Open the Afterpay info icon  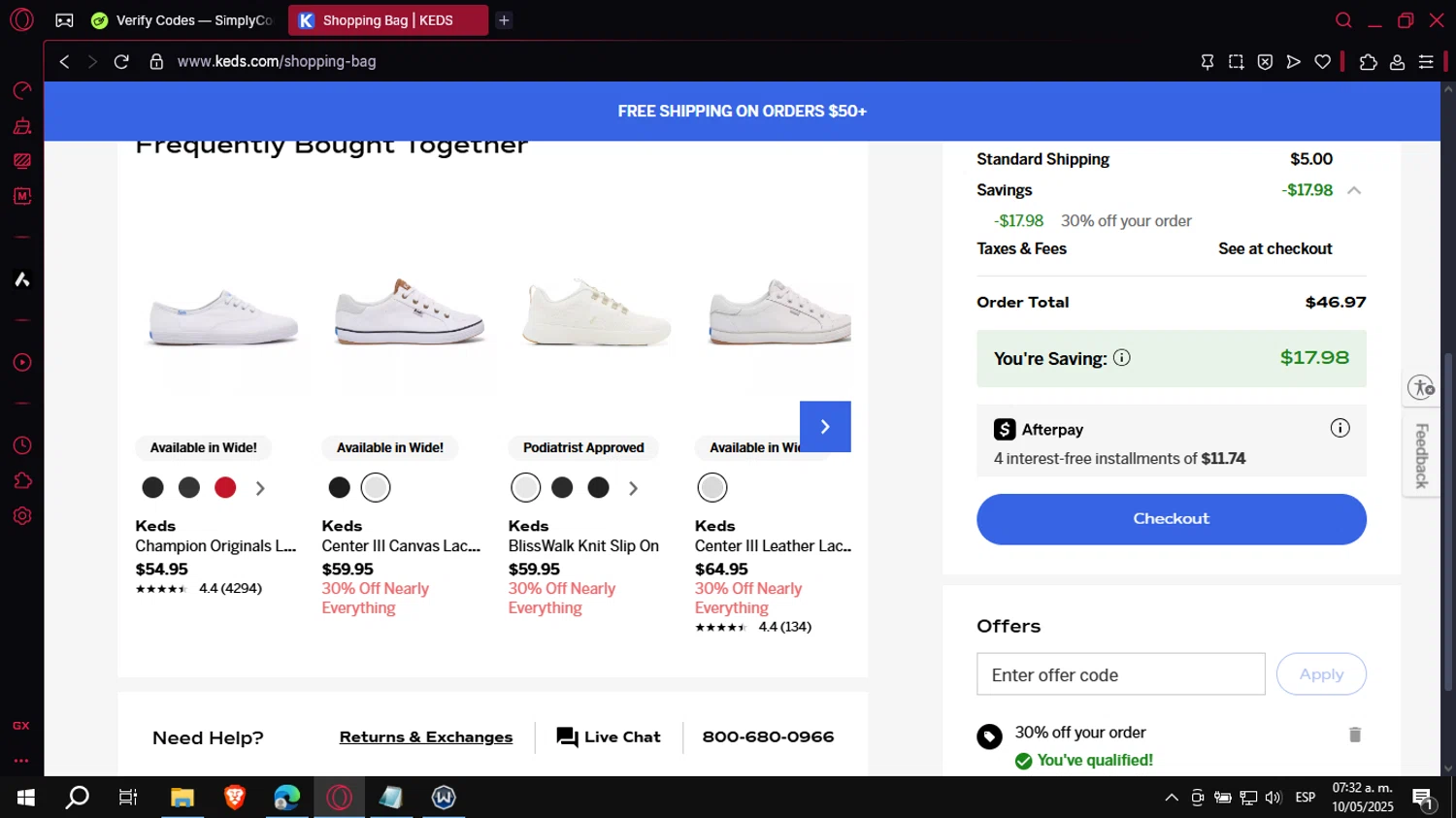[1340, 428]
